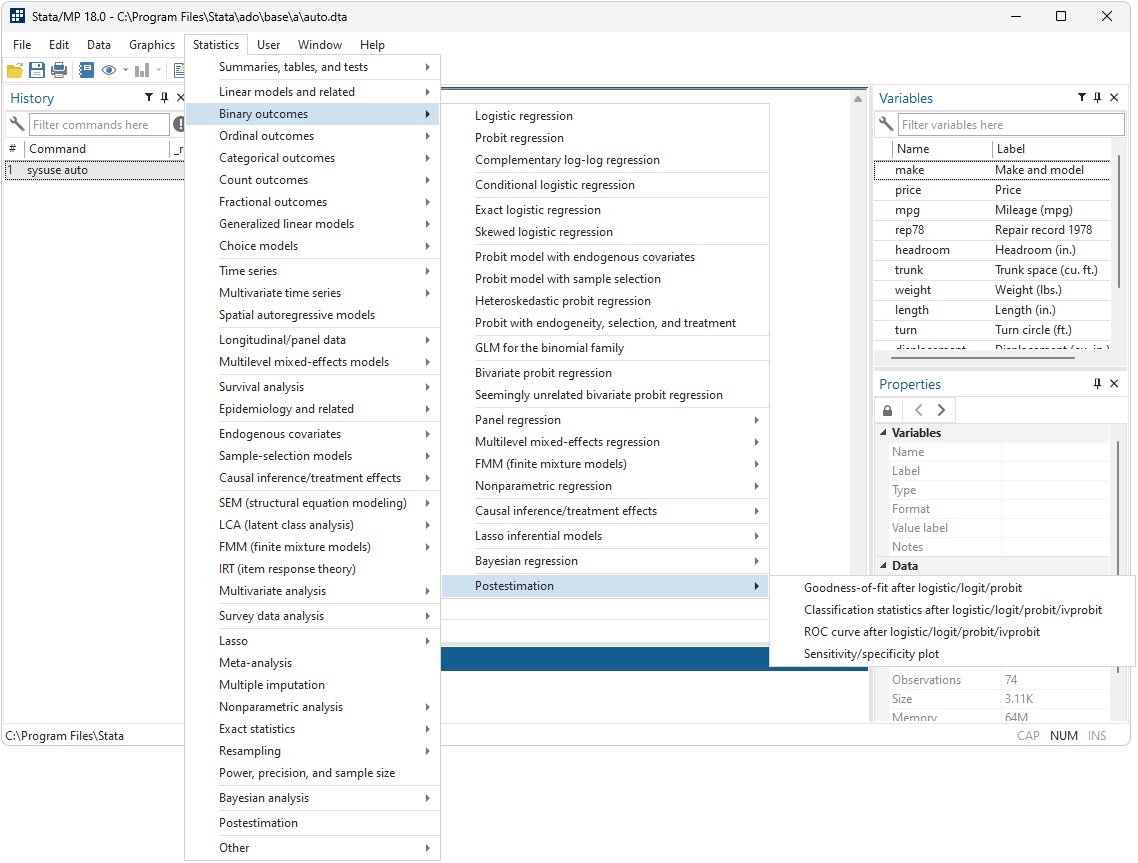
Task: Open the Data menu
Action: pos(99,44)
